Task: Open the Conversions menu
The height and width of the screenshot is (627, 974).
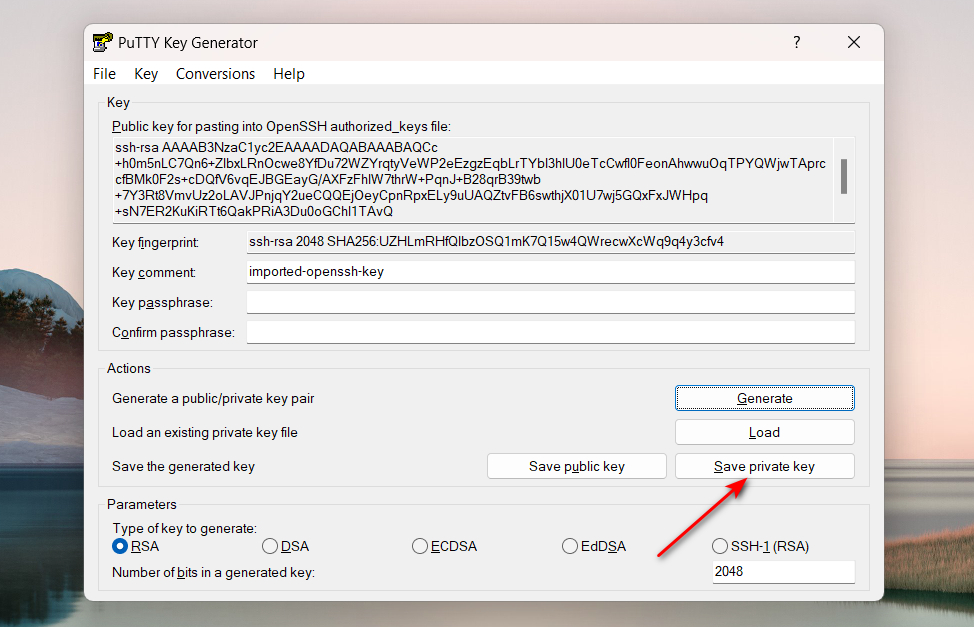Action: pyautogui.click(x=215, y=74)
